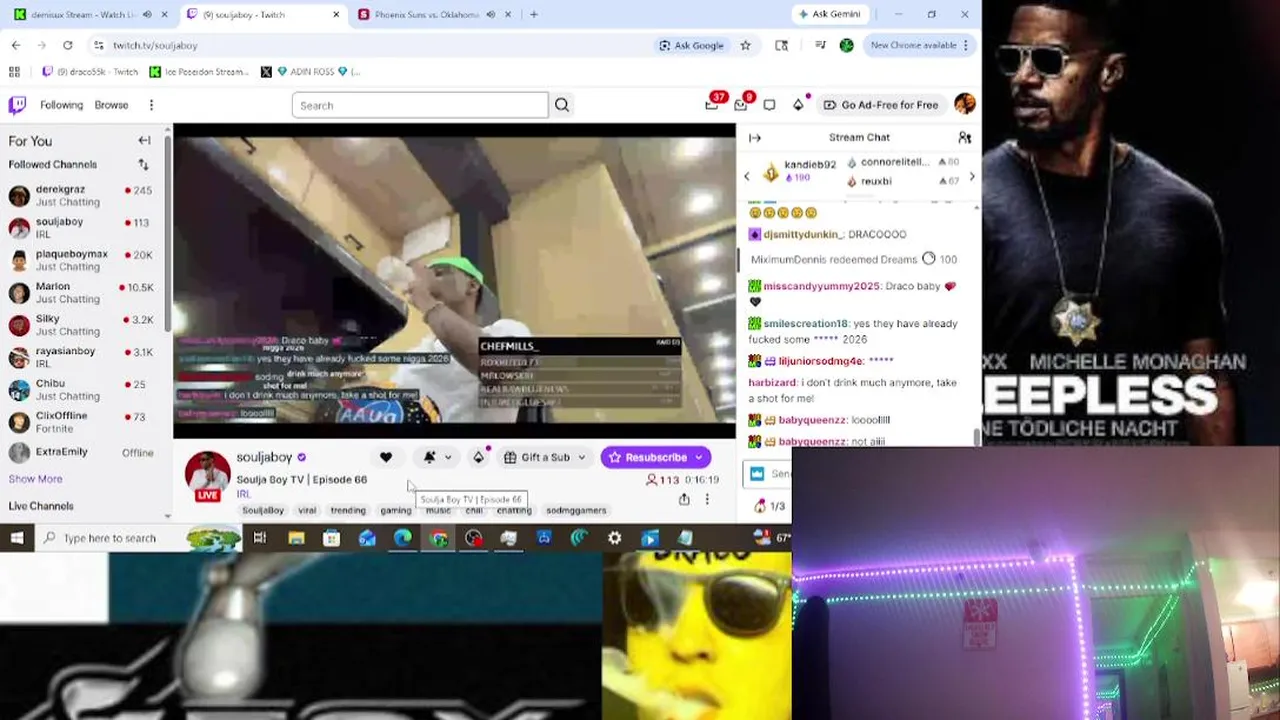Click Show More under followed channels
This screenshot has width=1280, height=720.
(x=35, y=479)
